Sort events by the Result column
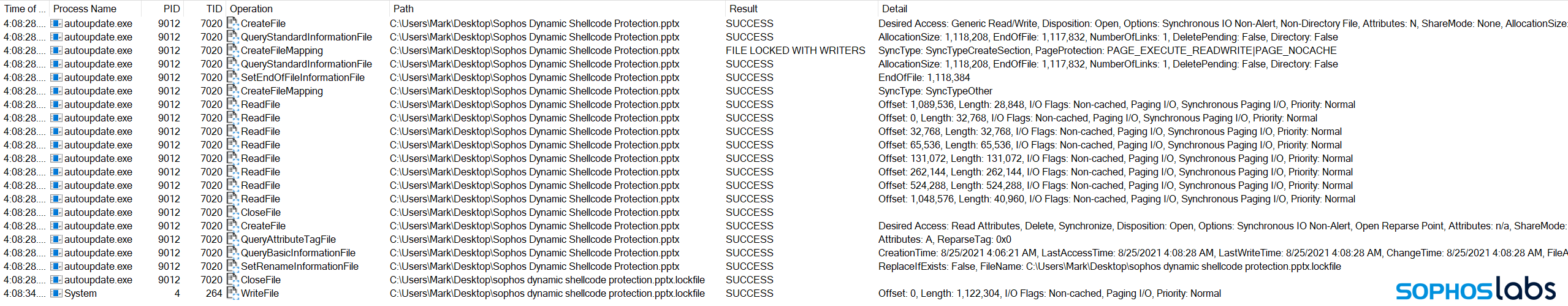The height and width of the screenshot is (306, 1568). (743, 9)
